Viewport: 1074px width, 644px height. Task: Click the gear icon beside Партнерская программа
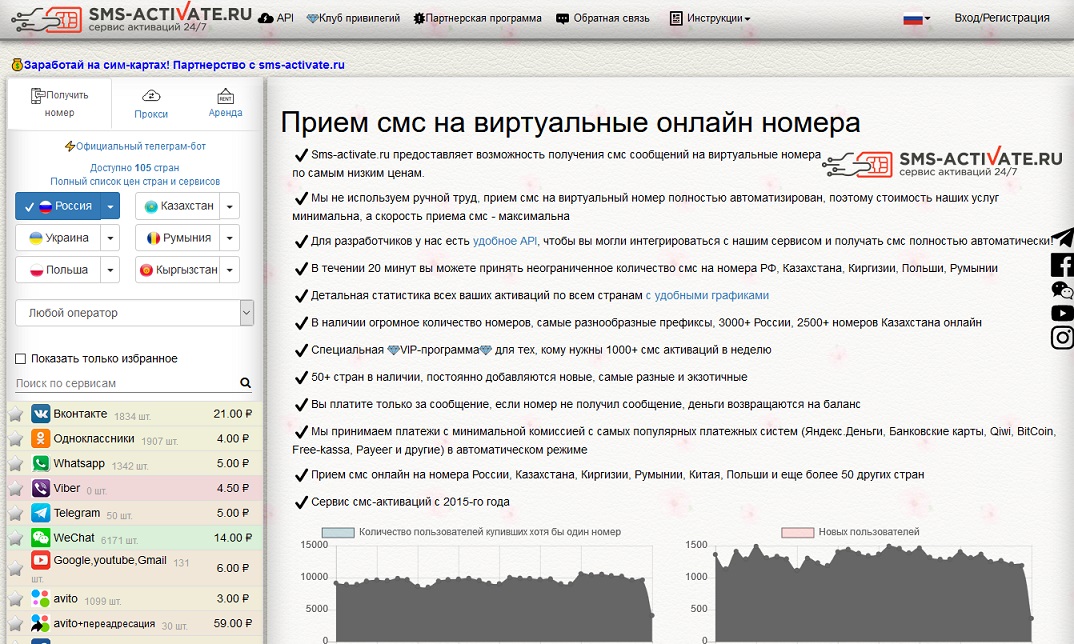tap(419, 18)
